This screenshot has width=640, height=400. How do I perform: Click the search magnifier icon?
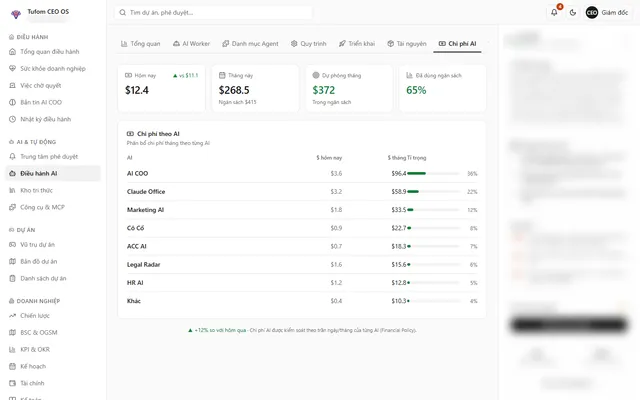click(x=122, y=13)
